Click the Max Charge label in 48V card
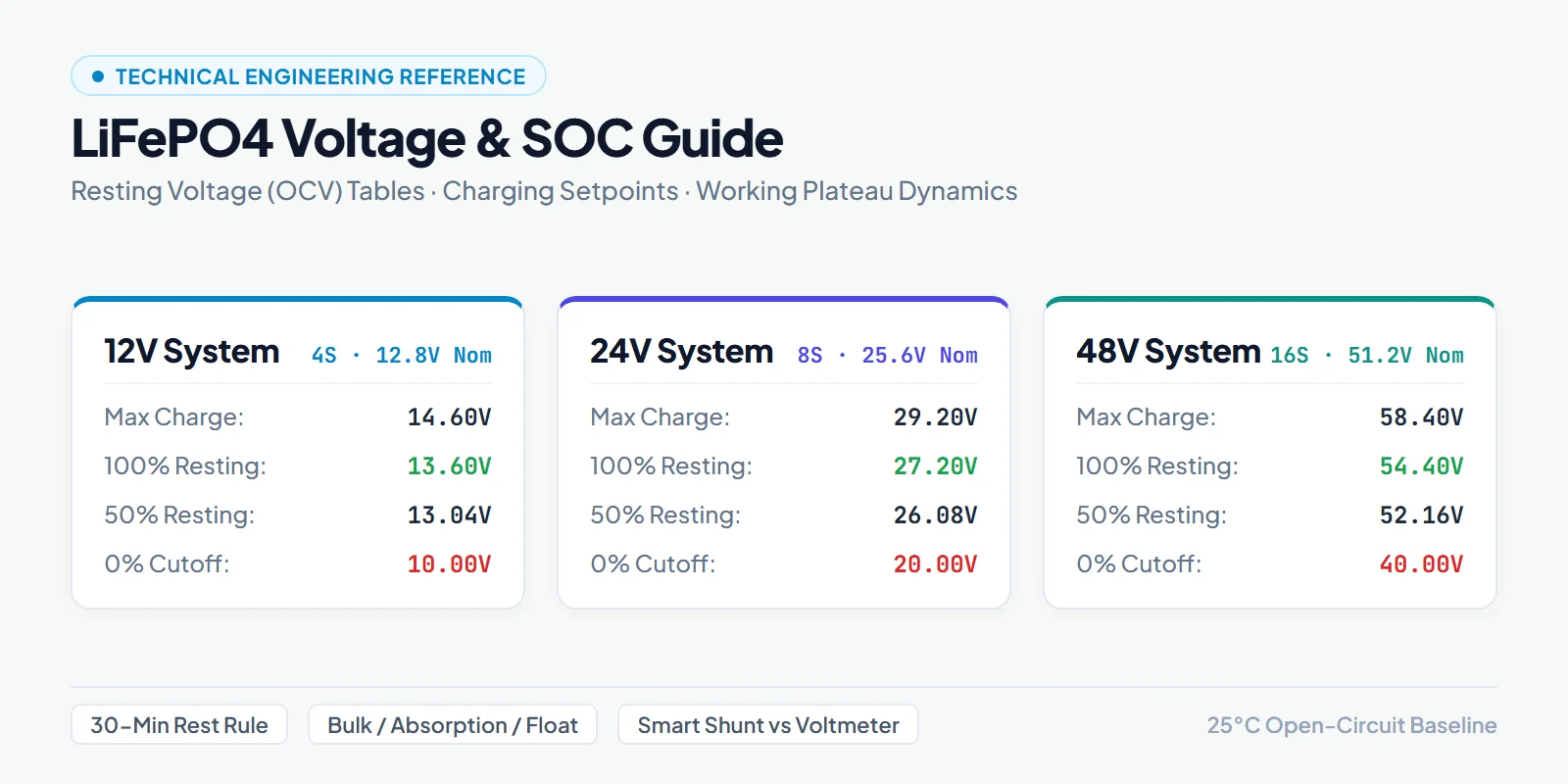 click(1147, 417)
